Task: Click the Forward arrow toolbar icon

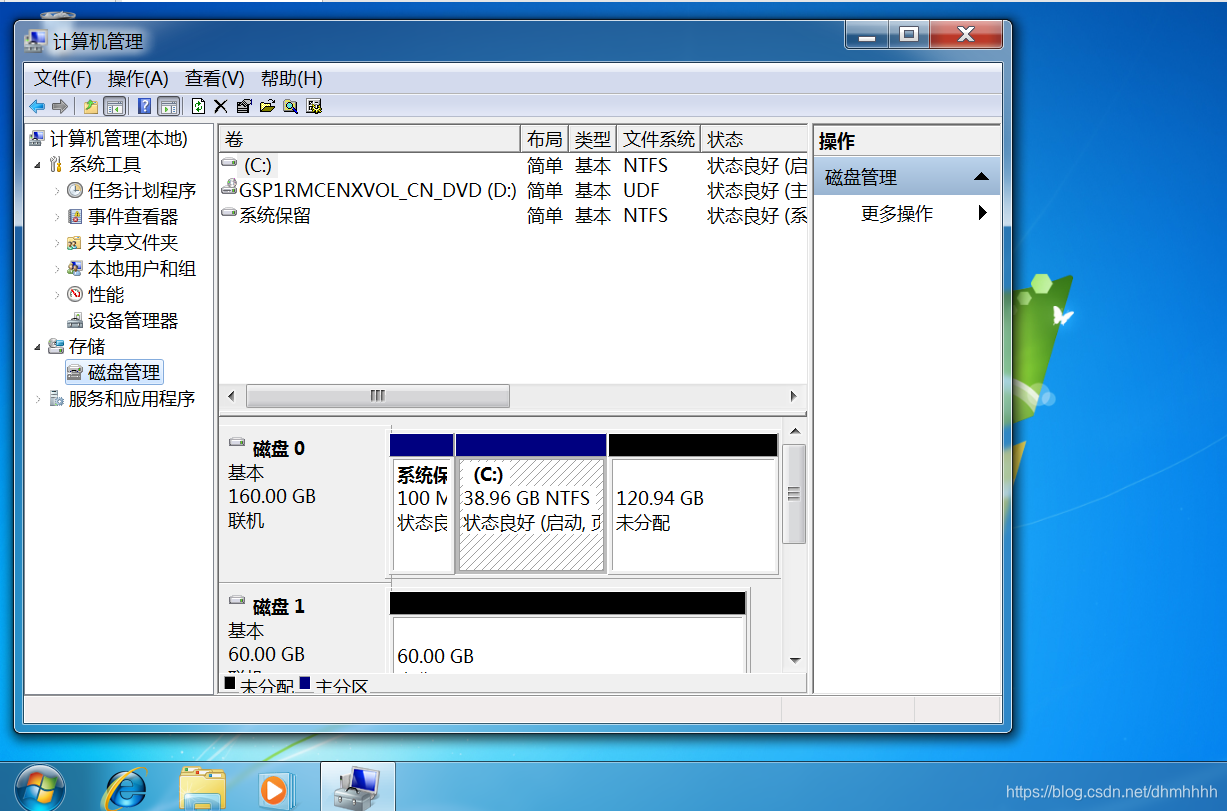Action: (60, 106)
